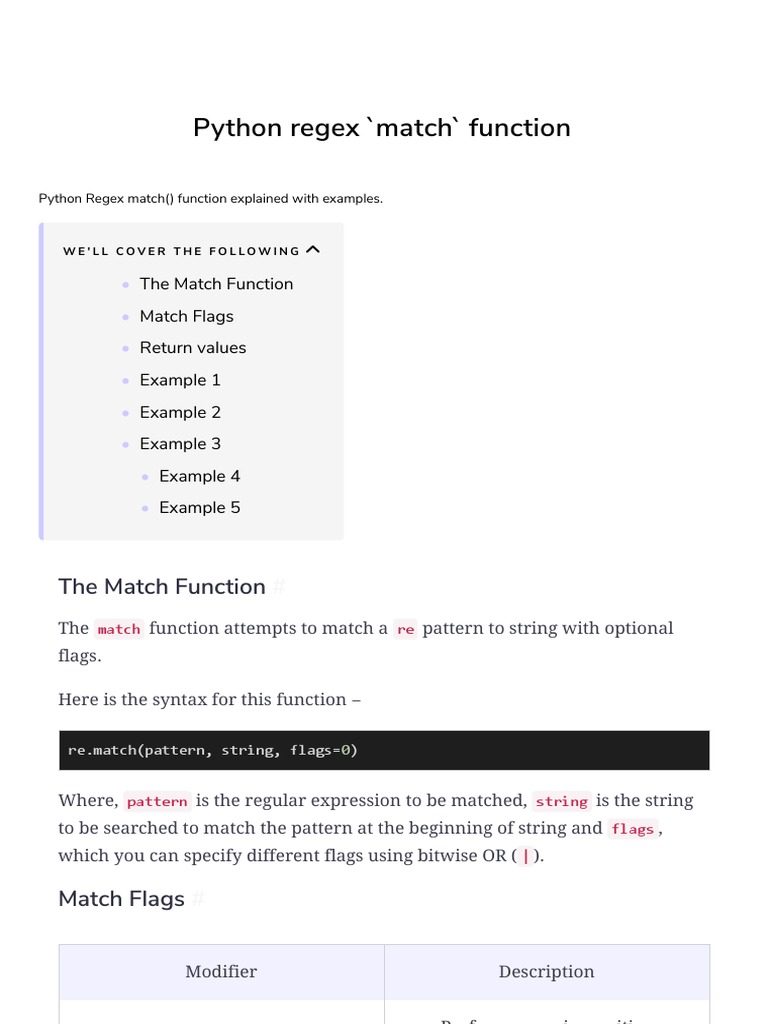Open the "Example 3" contents link
Image resolution: width=768 pixels, height=1024 pixels.
coord(180,444)
